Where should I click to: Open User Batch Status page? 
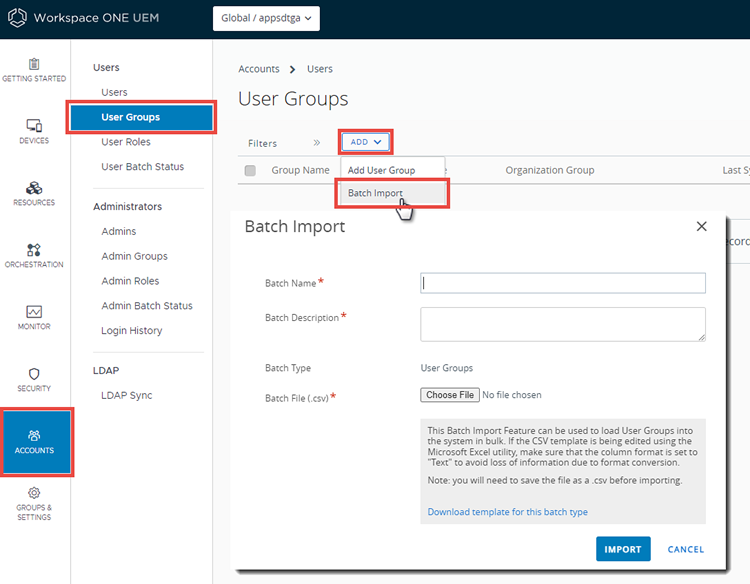click(143, 167)
